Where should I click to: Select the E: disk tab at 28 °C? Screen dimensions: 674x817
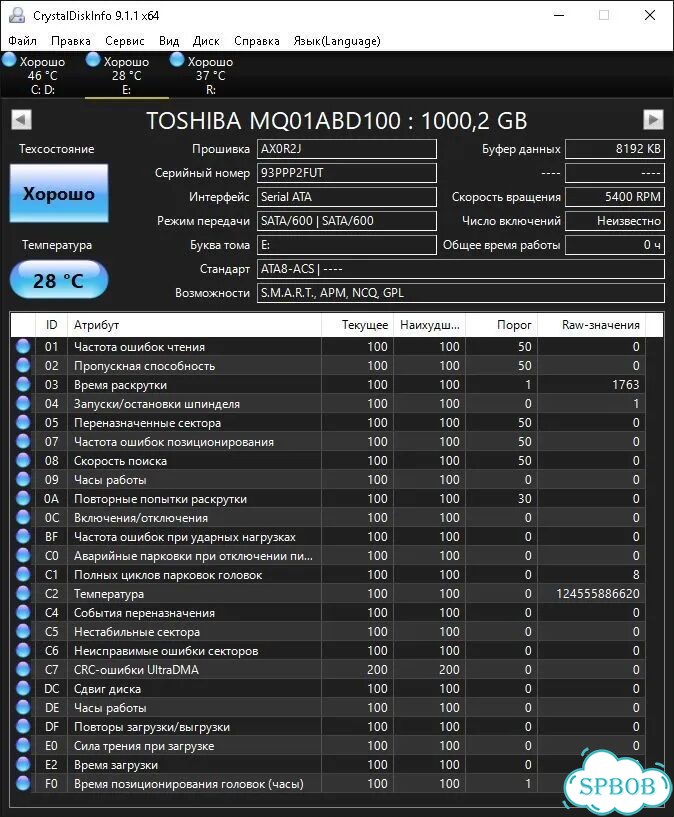(127, 75)
